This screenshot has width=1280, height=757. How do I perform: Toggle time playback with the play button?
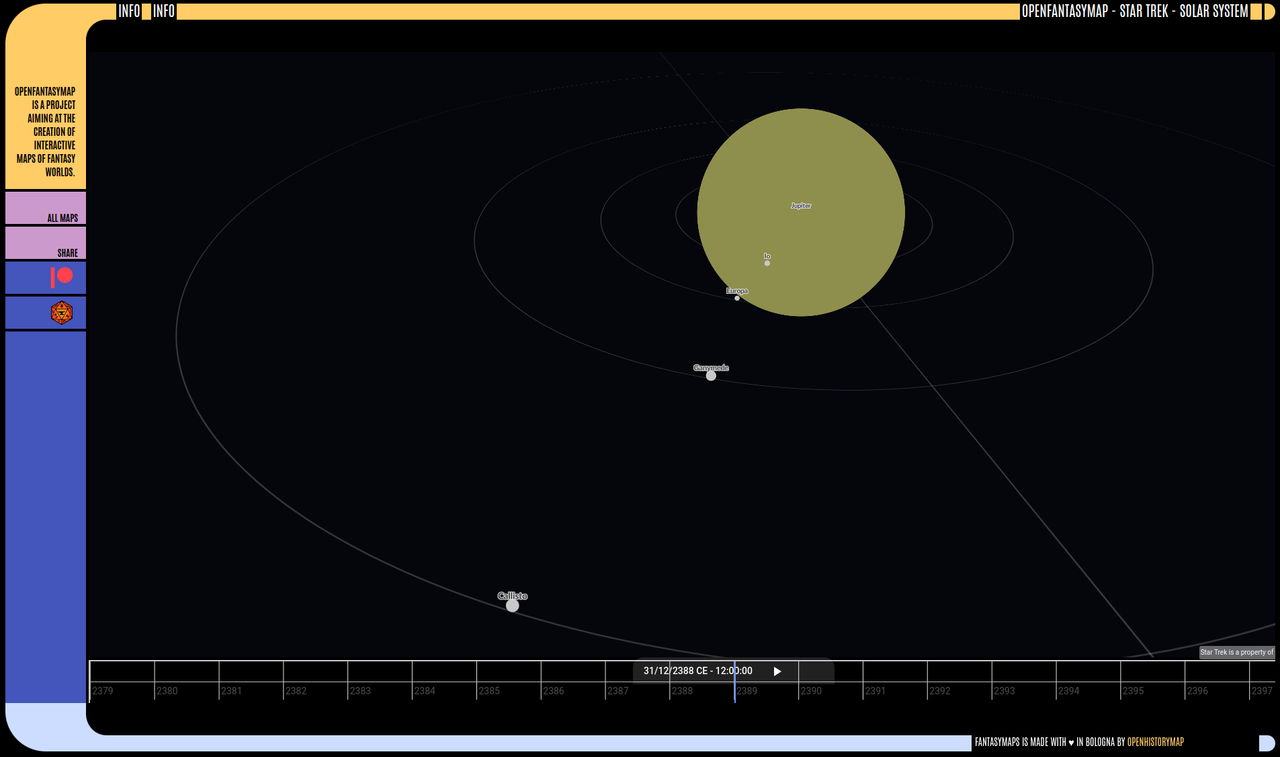coord(777,671)
